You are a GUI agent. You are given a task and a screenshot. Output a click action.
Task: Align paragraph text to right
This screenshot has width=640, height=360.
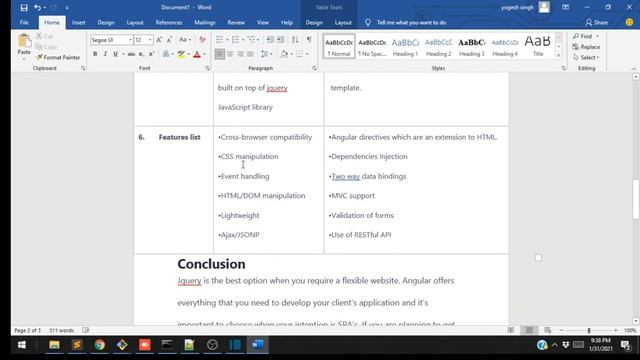(240, 54)
